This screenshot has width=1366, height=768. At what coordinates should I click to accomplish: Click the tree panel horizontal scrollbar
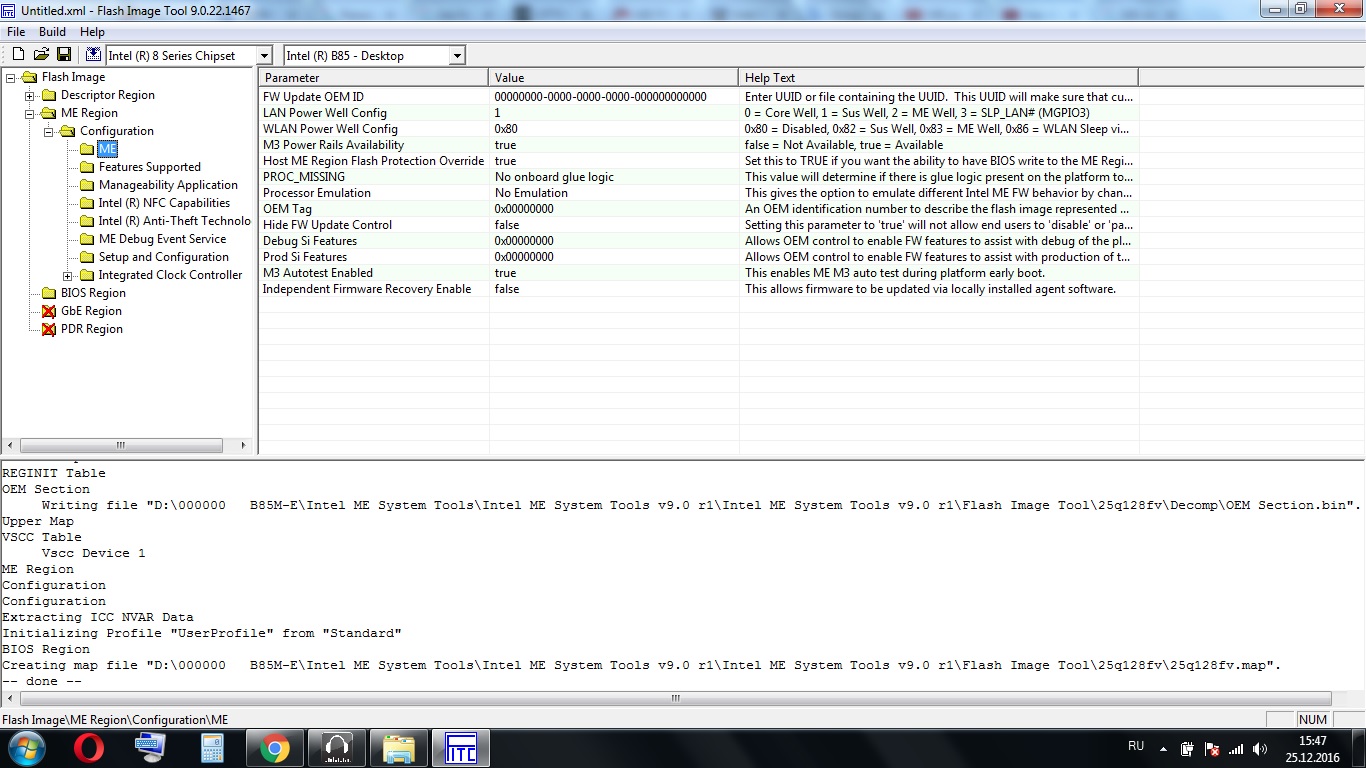(x=122, y=446)
